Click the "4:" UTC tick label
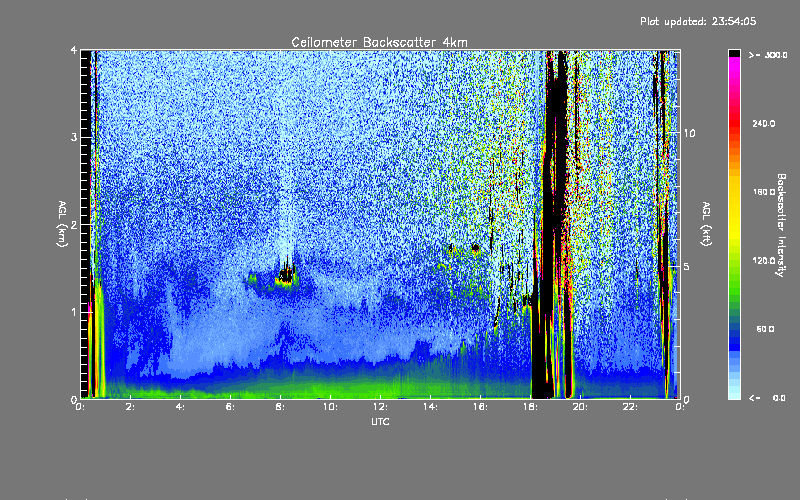This screenshot has width=800, height=500. tap(181, 407)
